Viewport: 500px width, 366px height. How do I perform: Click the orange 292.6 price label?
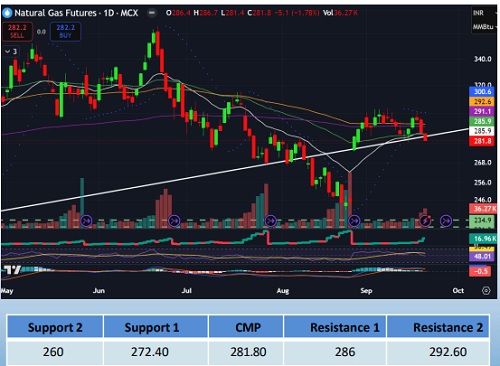[x=482, y=102]
